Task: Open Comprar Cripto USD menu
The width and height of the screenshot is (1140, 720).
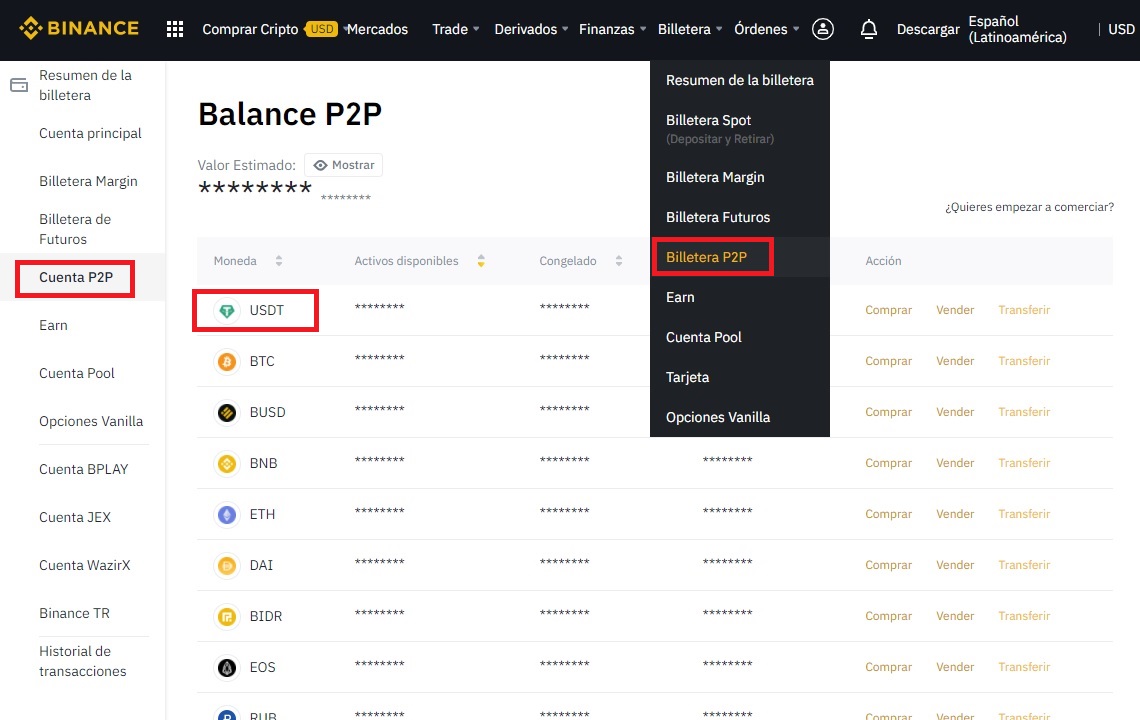Action: [x=269, y=29]
